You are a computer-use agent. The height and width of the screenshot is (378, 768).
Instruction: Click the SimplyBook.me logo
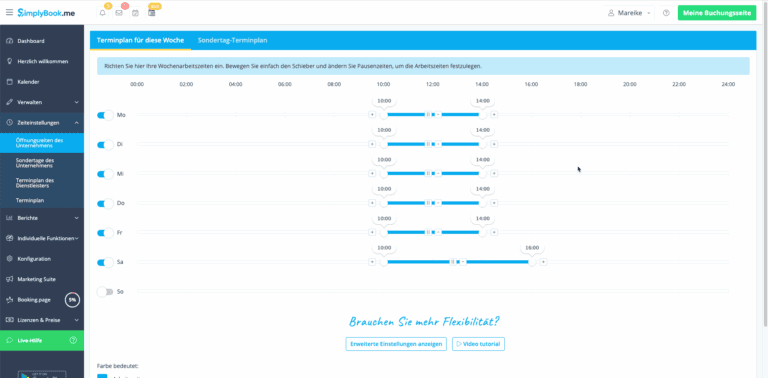46,13
